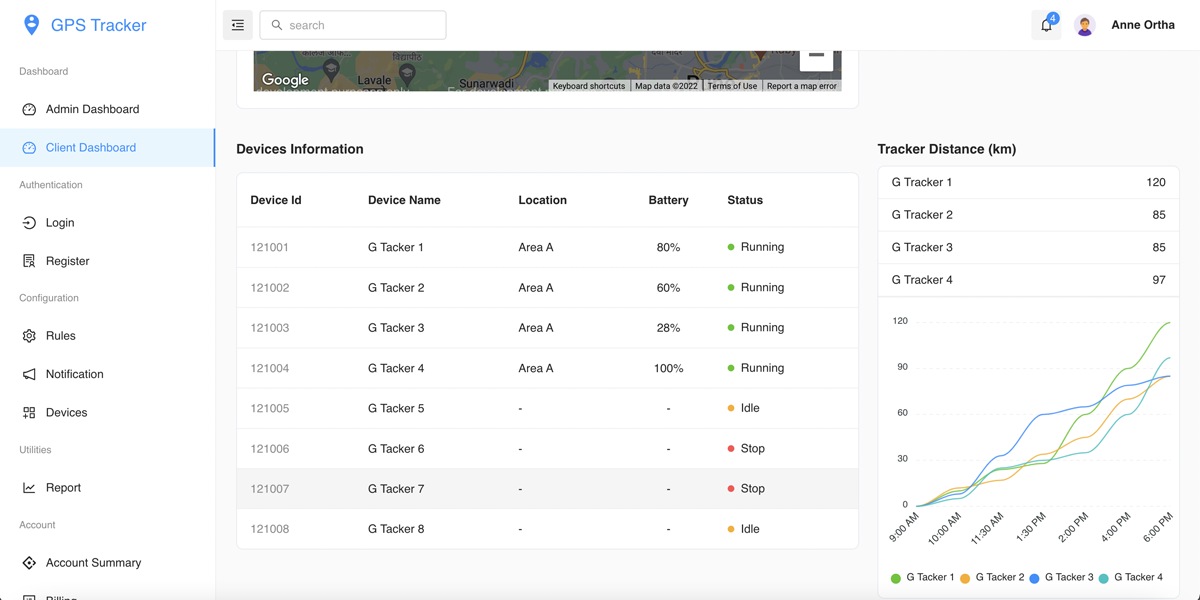Click the Login arrow icon
The image size is (1200, 600).
tap(29, 222)
